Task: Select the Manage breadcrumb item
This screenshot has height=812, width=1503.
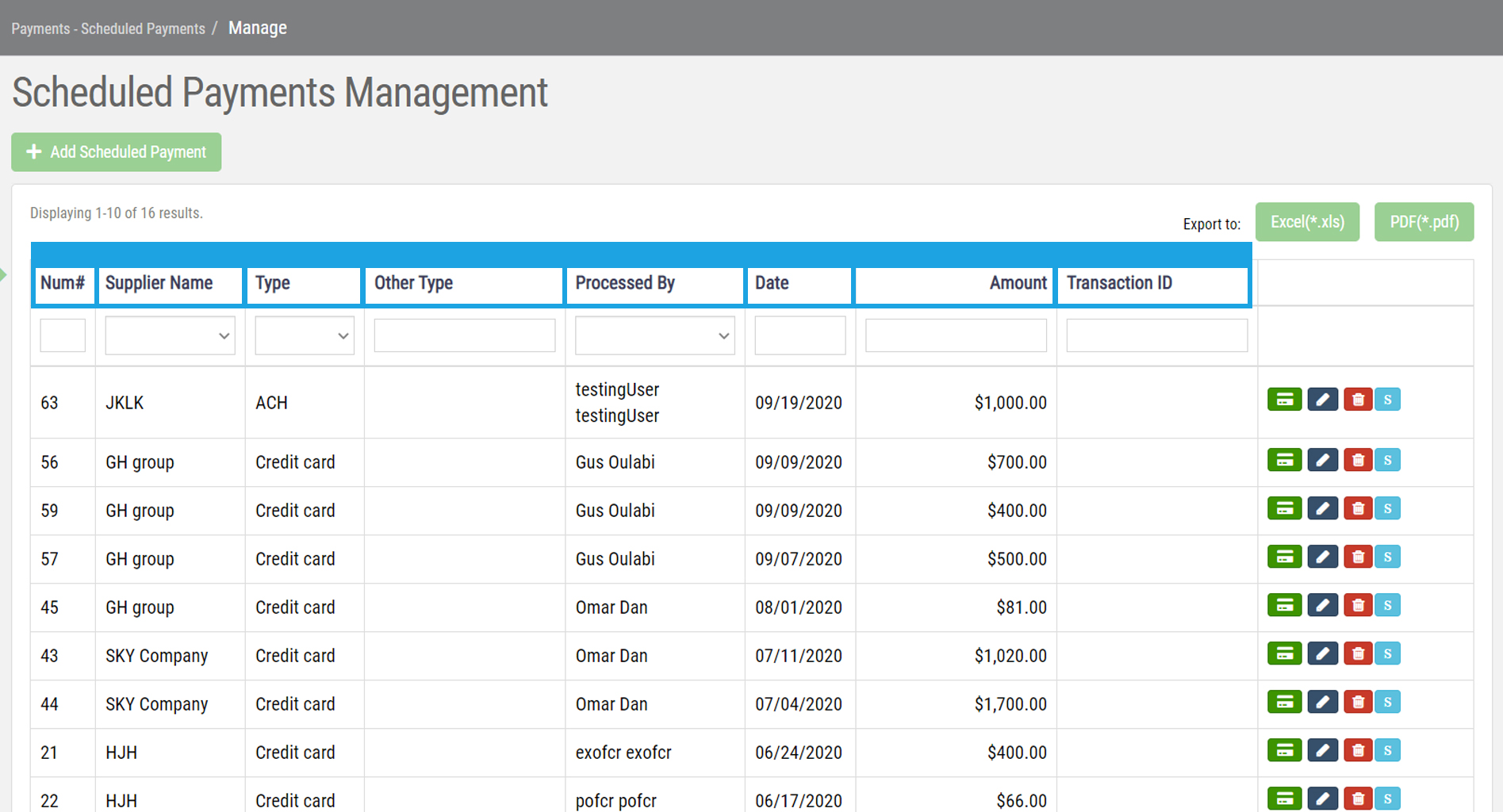Action: coord(257,27)
